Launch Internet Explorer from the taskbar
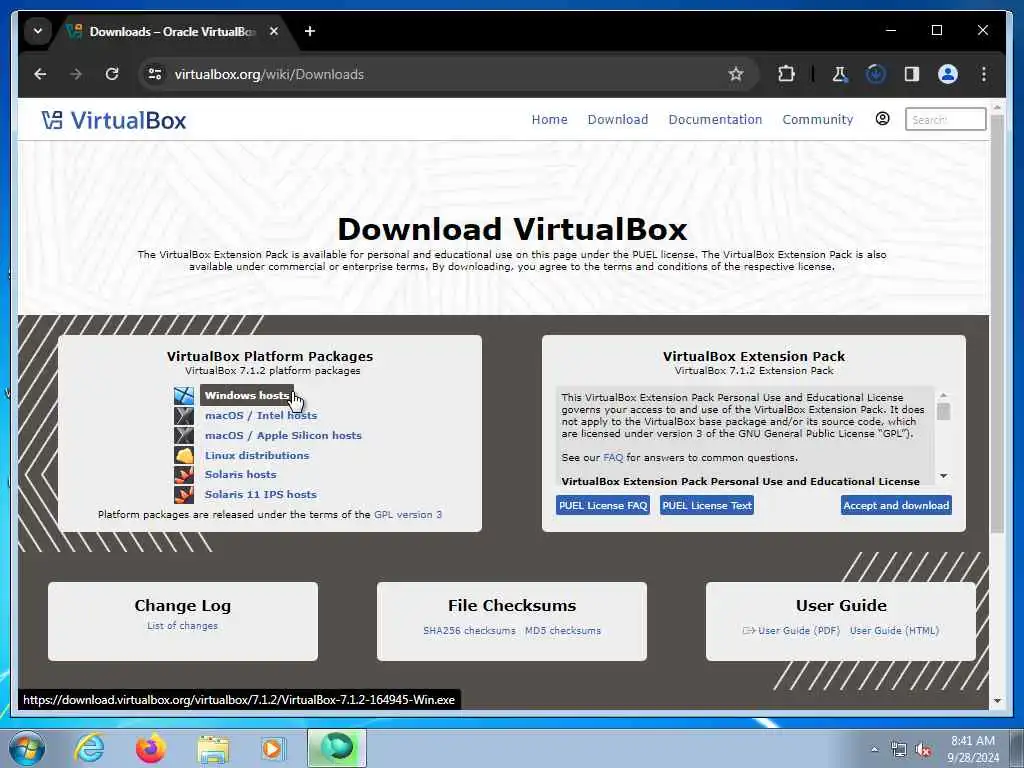Screen dimensions: 1024x768 coord(89,748)
